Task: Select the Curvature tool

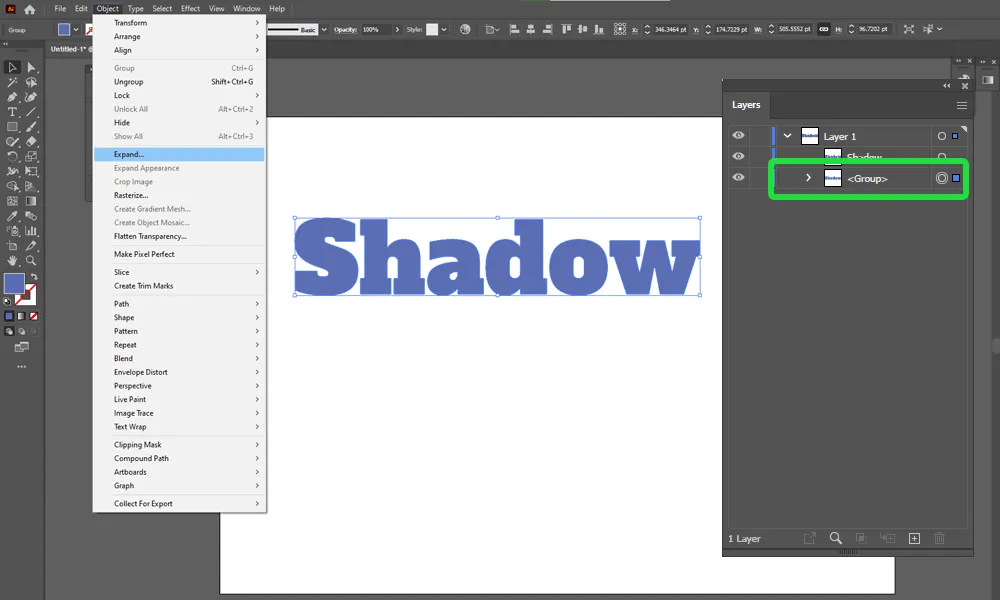Action: click(31, 97)
